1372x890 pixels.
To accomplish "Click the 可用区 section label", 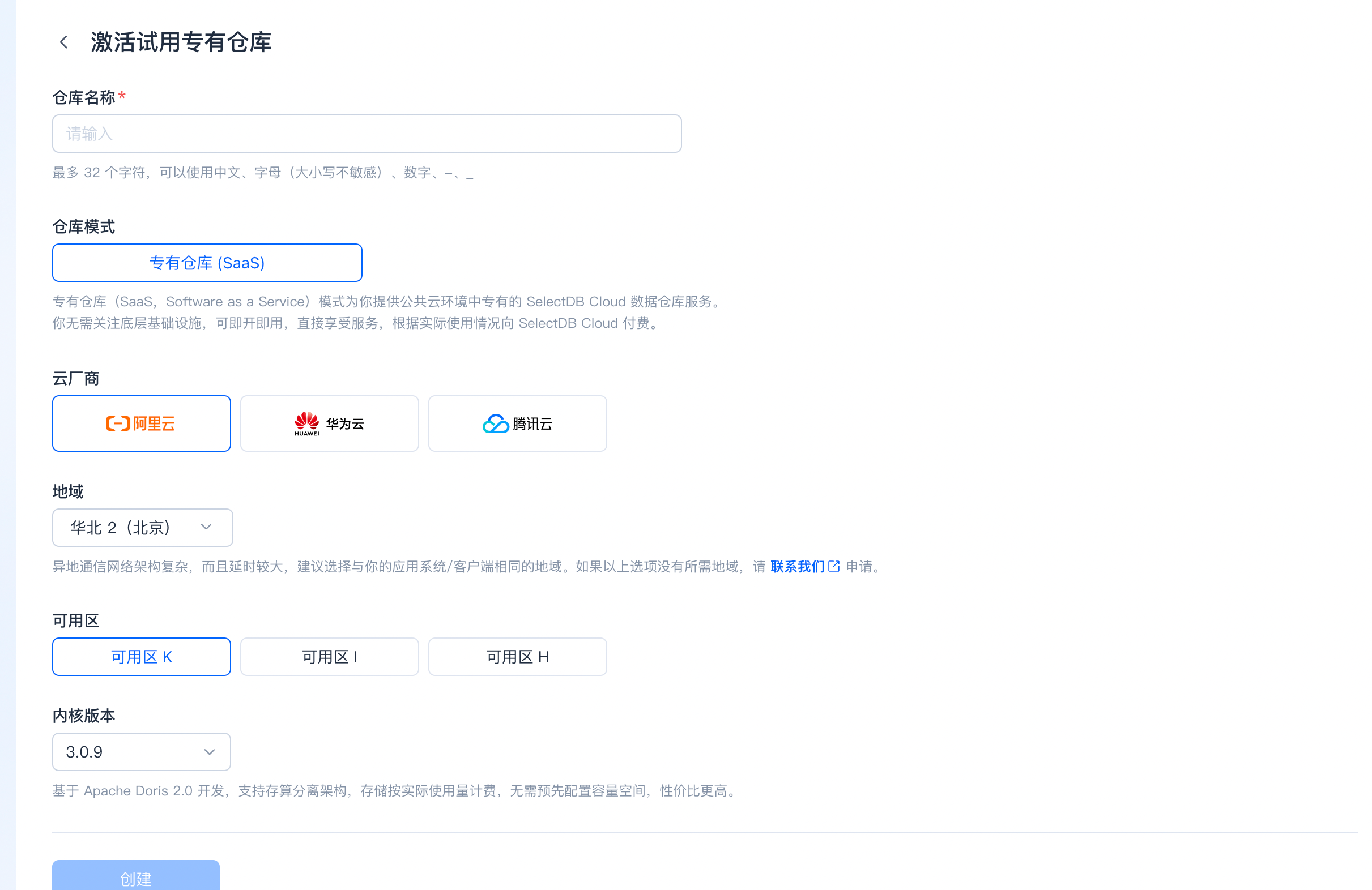I will 75,621.
